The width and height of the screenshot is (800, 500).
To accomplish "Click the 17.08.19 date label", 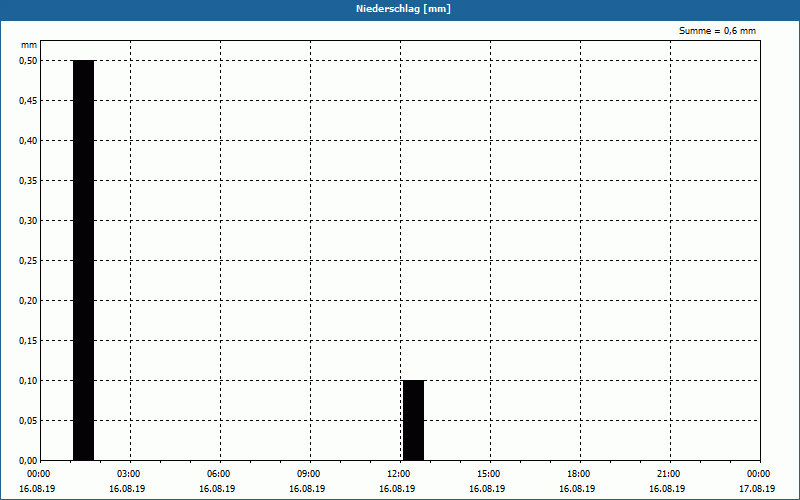I will pyautogui.click(x=757, y=488).
